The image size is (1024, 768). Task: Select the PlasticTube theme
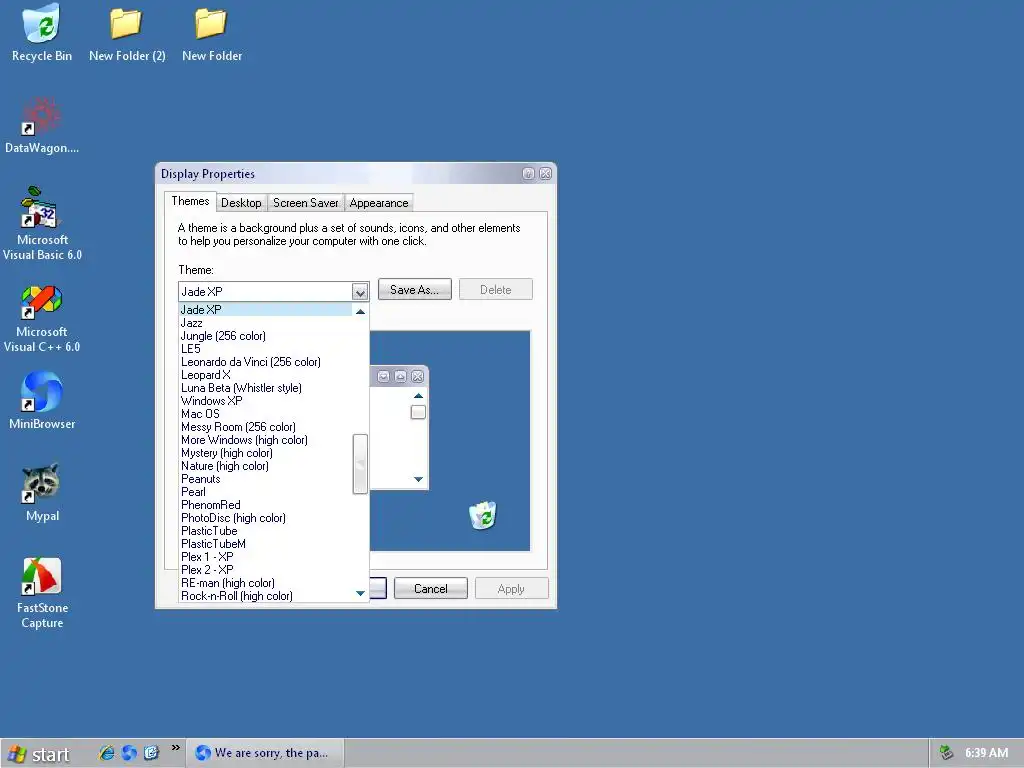[x=265, y=531]
